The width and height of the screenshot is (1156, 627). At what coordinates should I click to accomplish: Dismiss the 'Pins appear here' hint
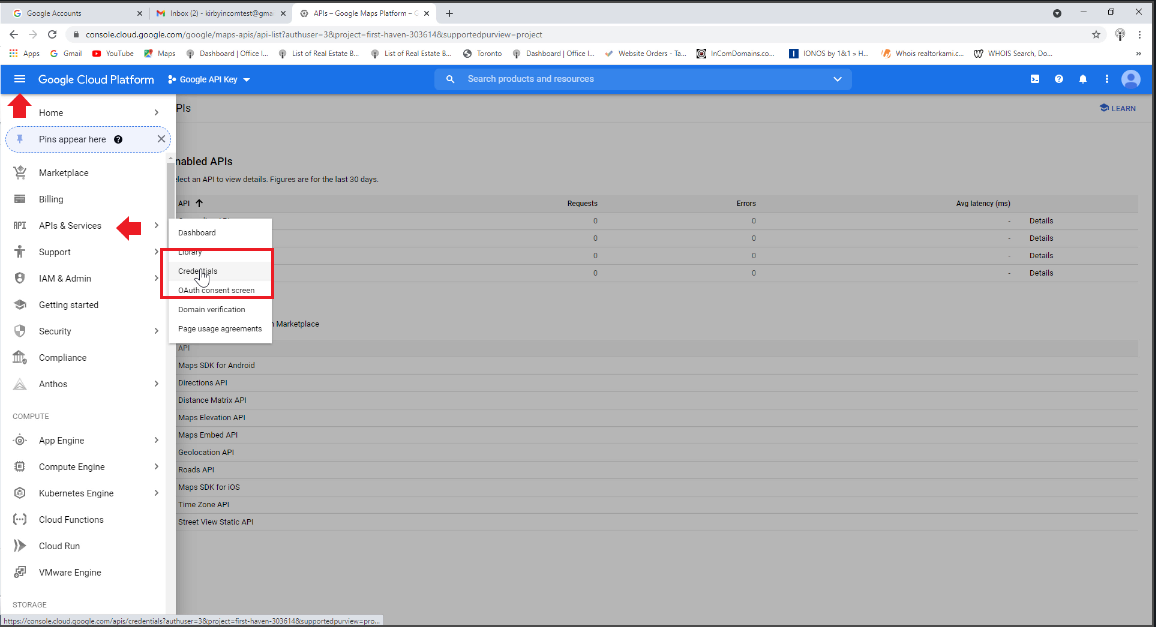[x=161, y=139]
